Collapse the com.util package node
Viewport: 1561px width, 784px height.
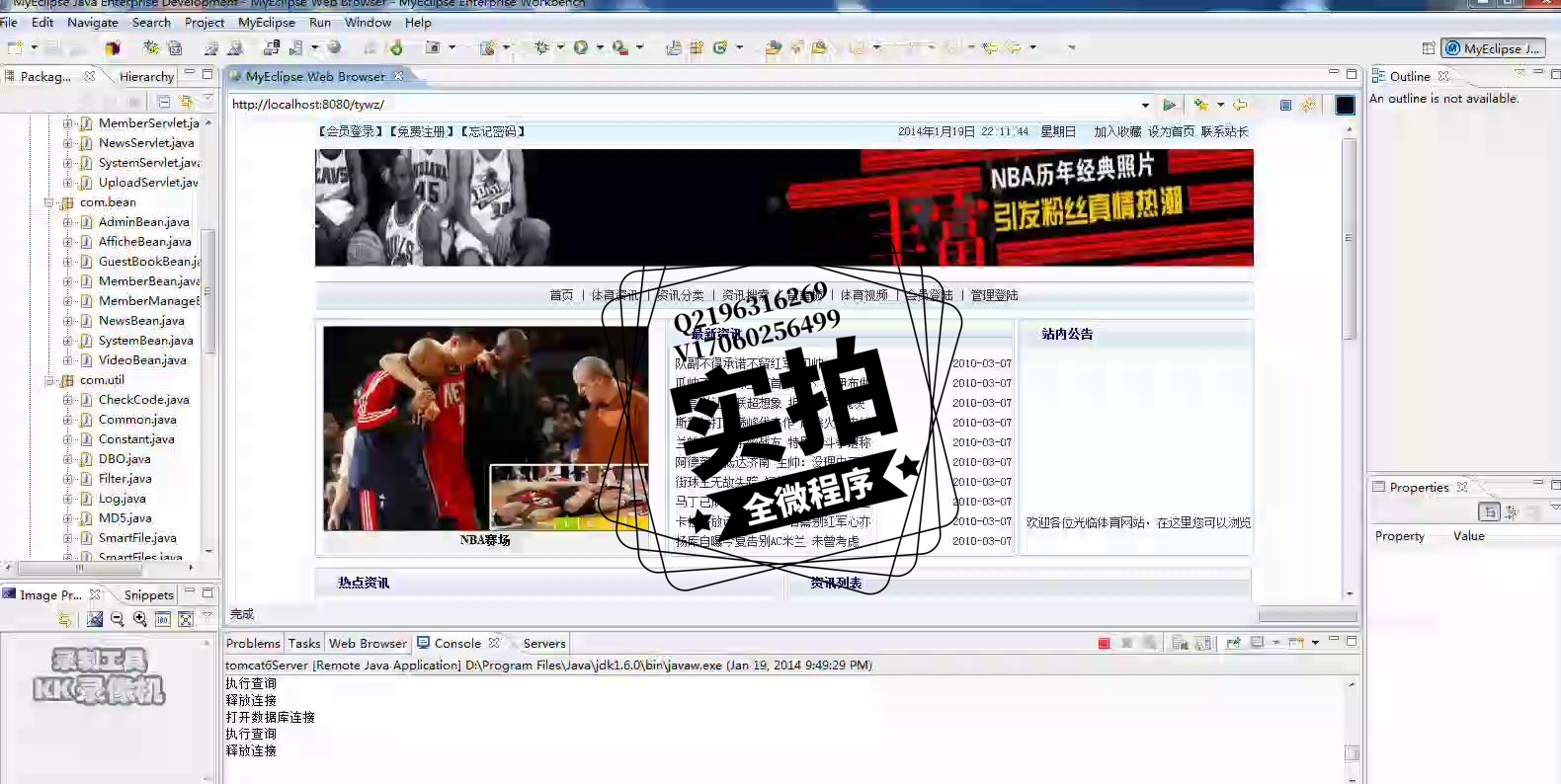coord(48,380)
